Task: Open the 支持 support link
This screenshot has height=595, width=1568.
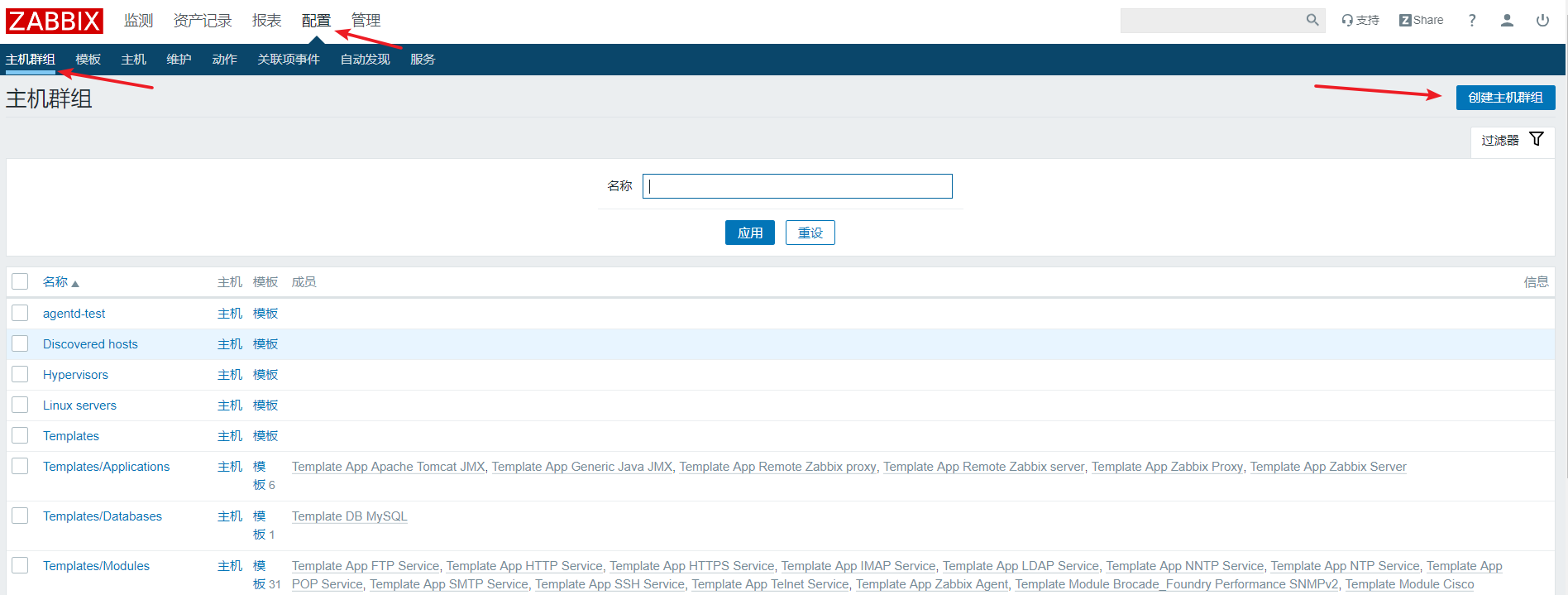Action: [x=1360, y=21]
